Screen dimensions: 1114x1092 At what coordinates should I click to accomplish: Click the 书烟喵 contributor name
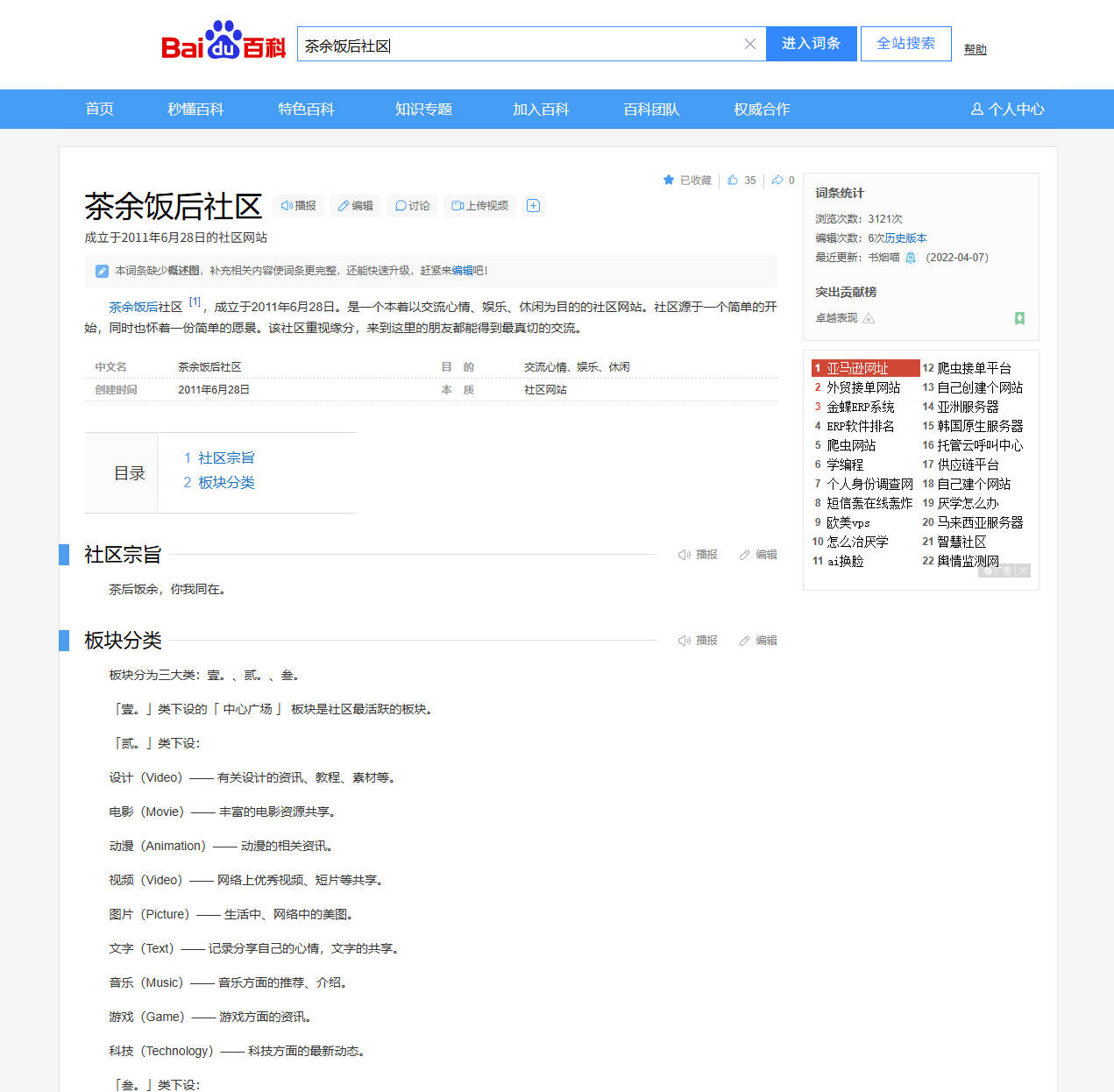pyautogui.click(x=883, y=258)
